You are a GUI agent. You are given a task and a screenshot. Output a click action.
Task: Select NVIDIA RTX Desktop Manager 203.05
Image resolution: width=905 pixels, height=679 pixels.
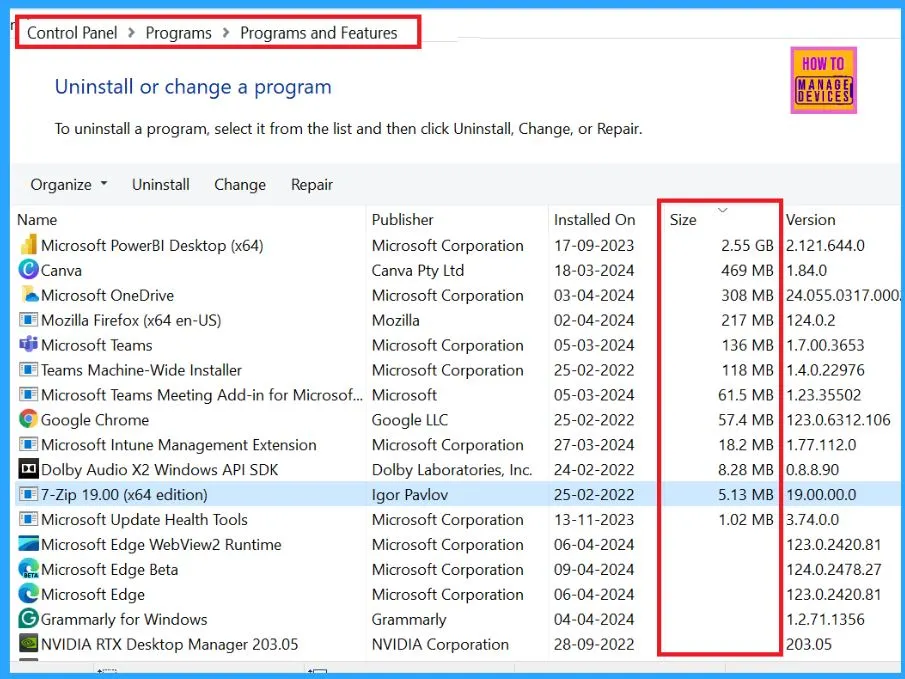tap(170, 644)
